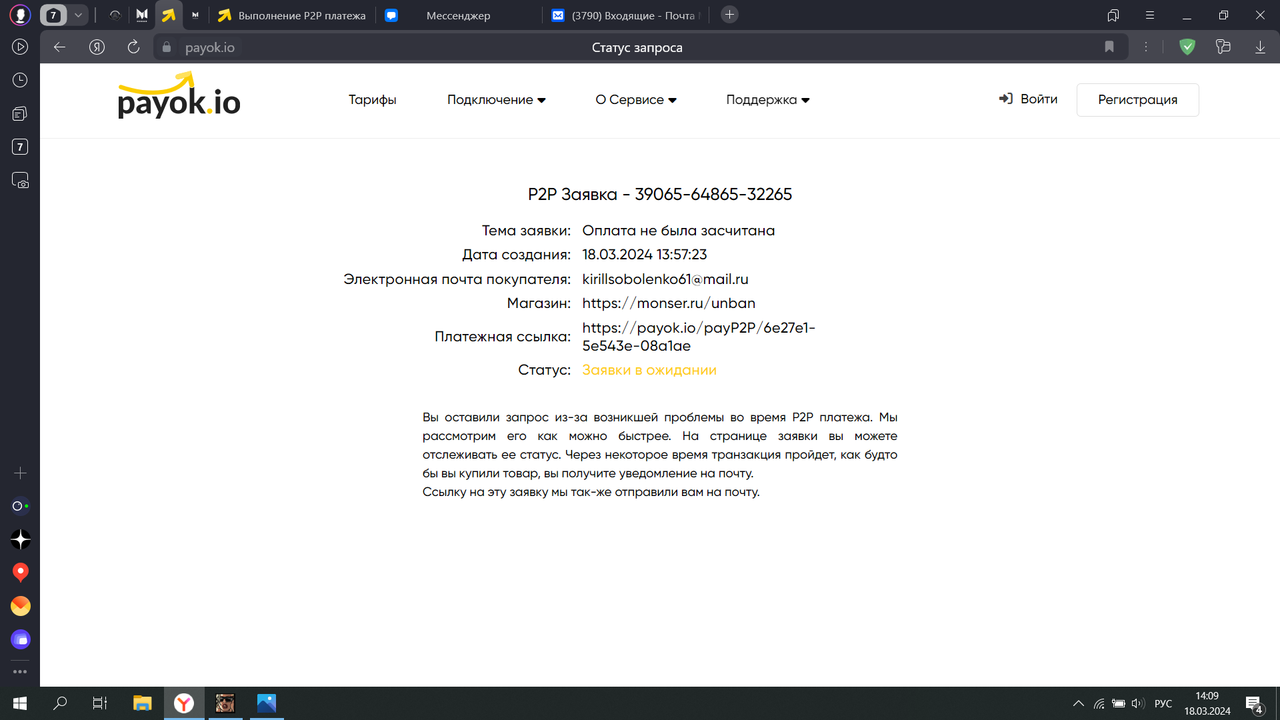Viewport: 1280px width, 720px height.
Task: Switch to the Мессенджер tab
Action: click(457, 15)
